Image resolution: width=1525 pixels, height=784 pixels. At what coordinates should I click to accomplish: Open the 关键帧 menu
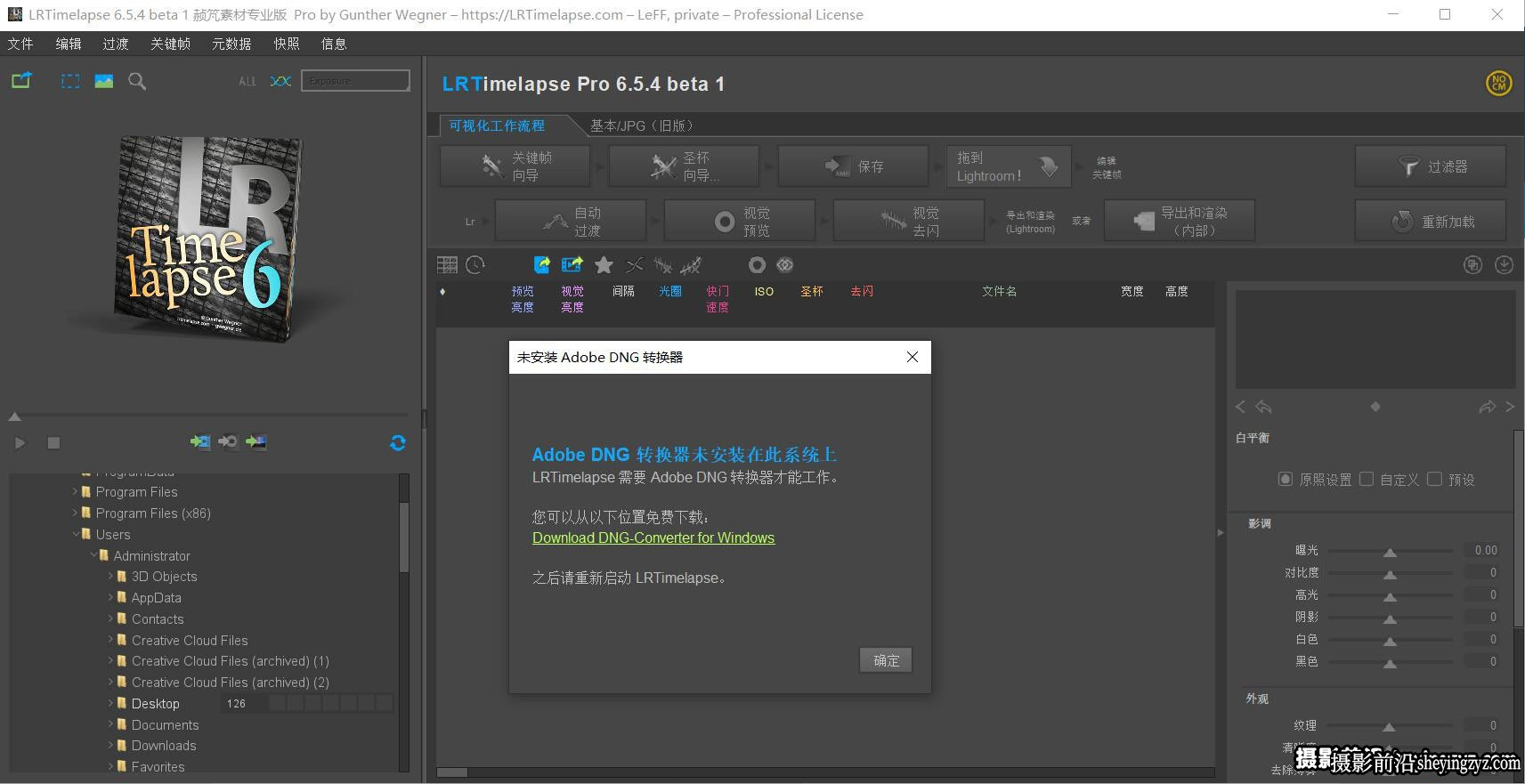(x=170, y=44)
